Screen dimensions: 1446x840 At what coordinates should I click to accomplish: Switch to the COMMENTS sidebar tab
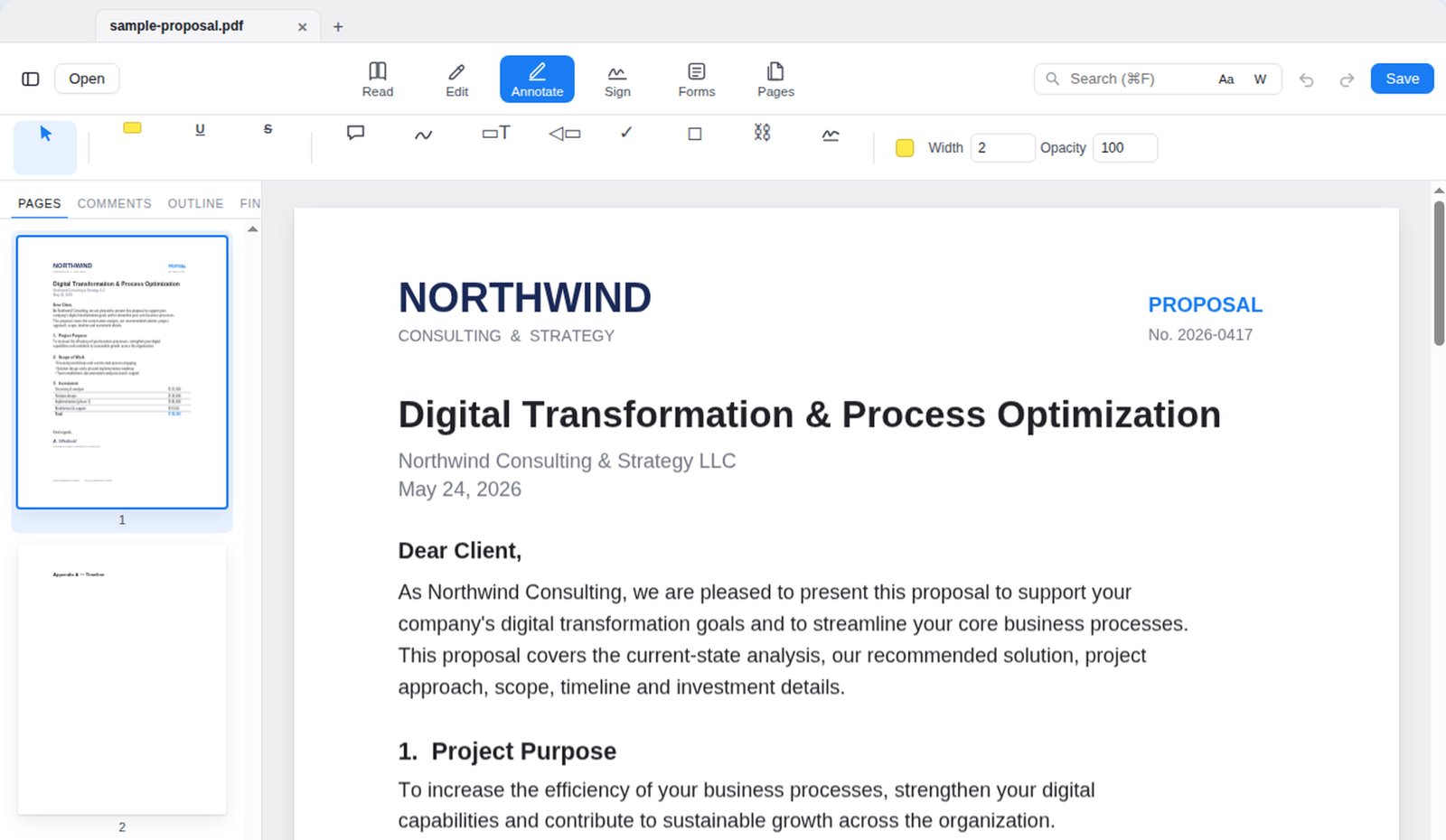click(x=115, y=203)
